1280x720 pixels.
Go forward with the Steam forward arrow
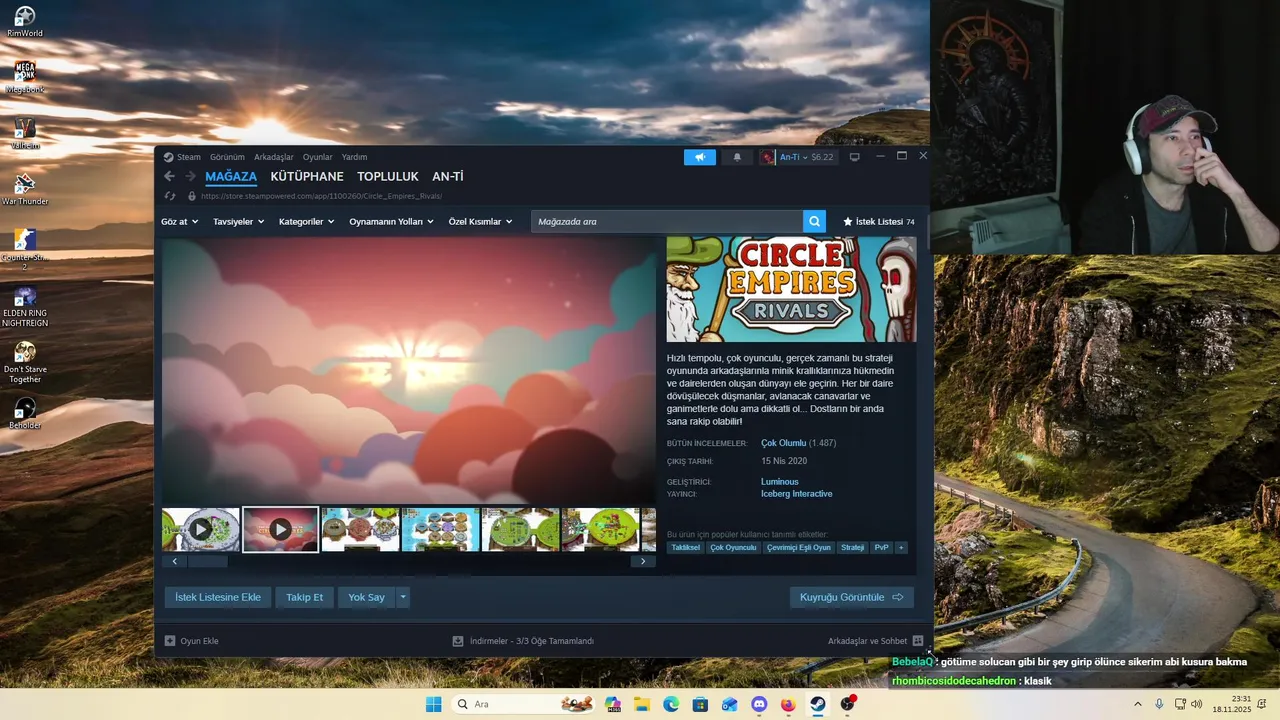point(190,176)
